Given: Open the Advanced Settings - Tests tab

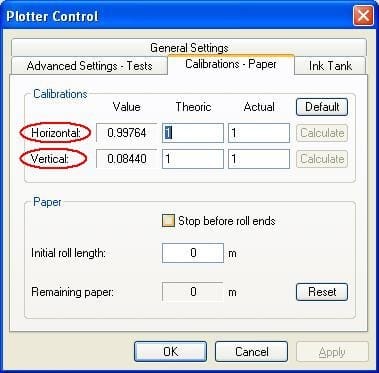Looking at the screenshot, I should click(89, 66).
